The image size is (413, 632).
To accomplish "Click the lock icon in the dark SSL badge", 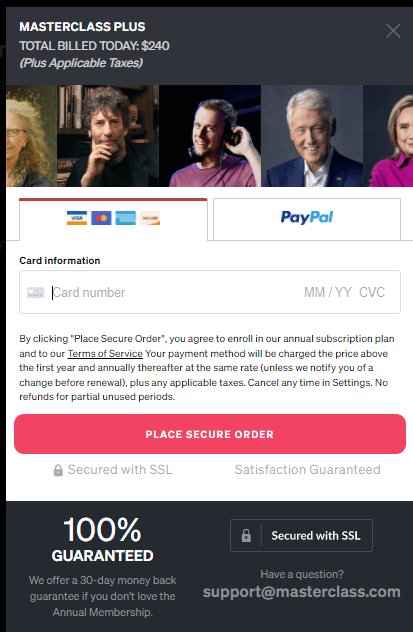I will [246, 536].
